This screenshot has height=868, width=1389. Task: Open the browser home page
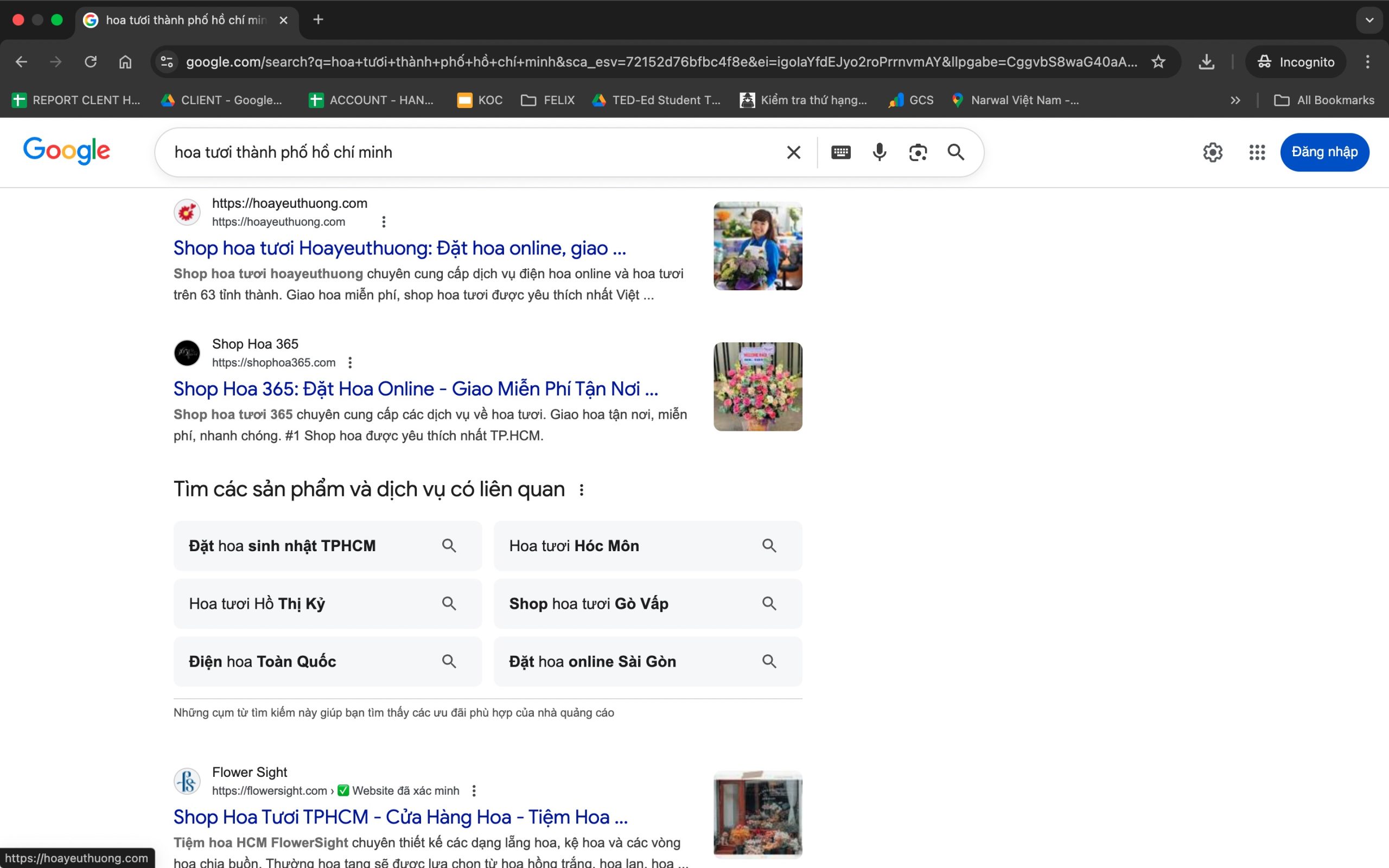pyautogui.click(x=125, y=62)
